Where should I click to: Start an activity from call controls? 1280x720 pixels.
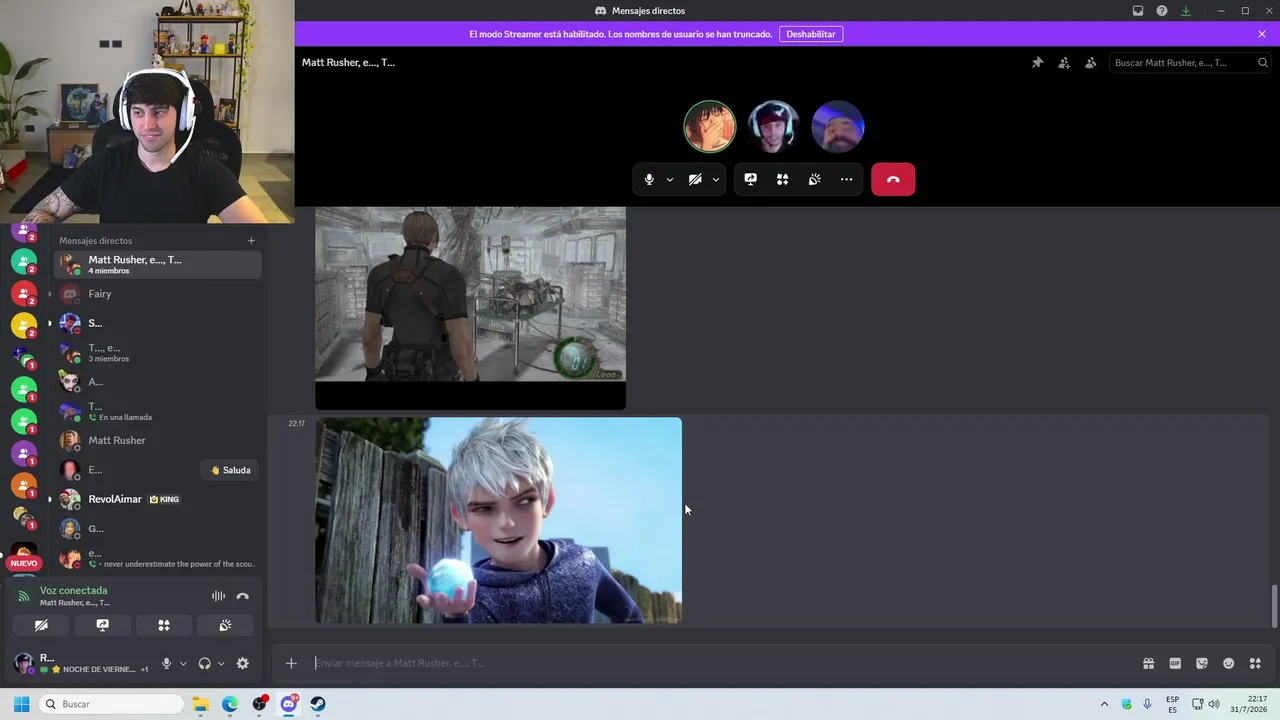[783, 180]
